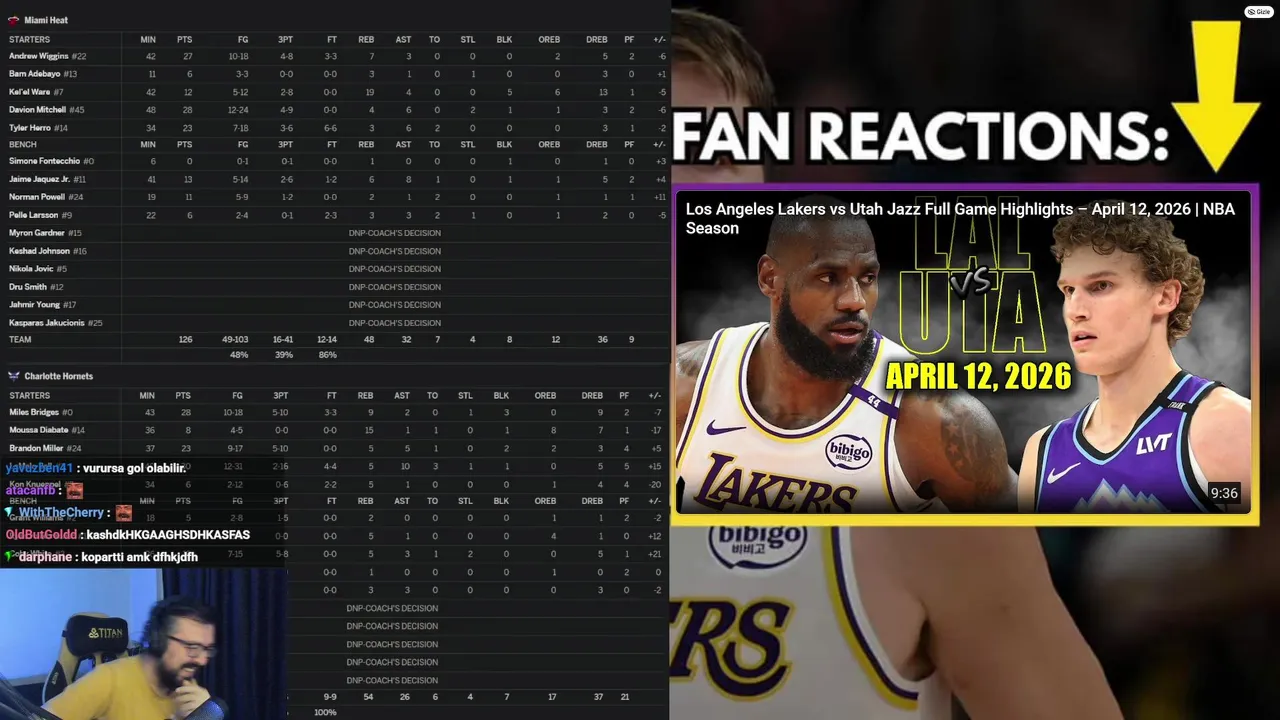The height and width of the screenshot is (720, 1280).
Task: Click the emote in WithTheCherry's chat message
Action: pyautogui.click(x=123, y=513)
